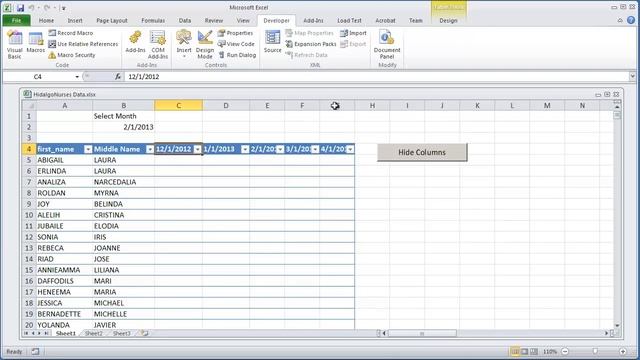Click the Select Month cell
Viewport: 640px width, 360px height.
[x=124, y=116]
